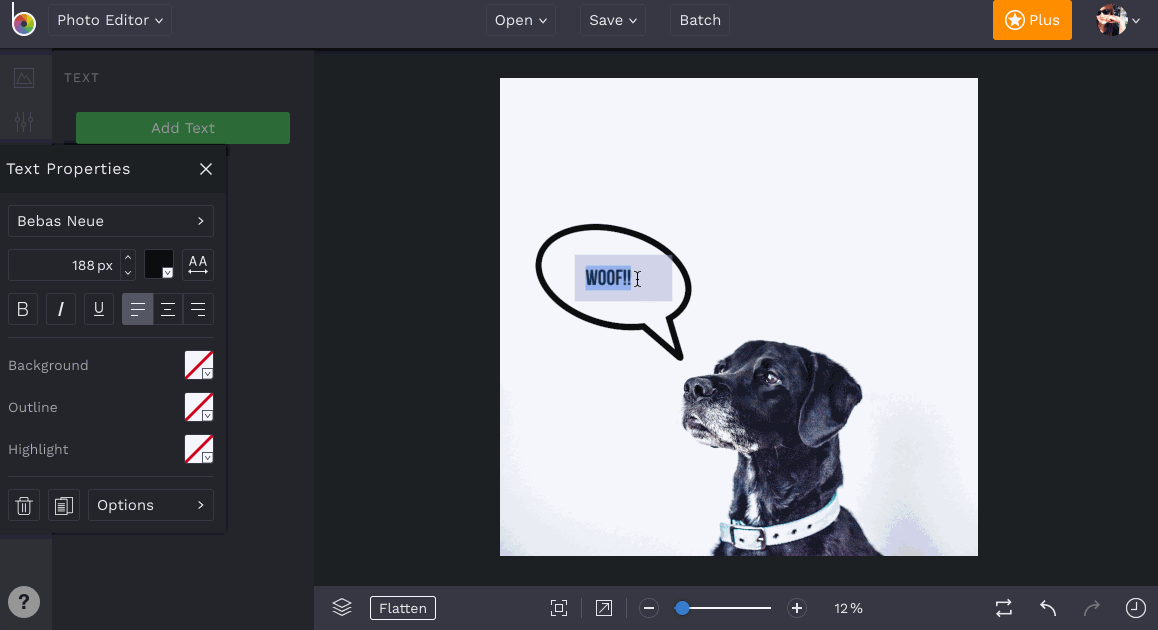
Task: Upgrade with the Plus button
Action: [x=1032, y=20]
